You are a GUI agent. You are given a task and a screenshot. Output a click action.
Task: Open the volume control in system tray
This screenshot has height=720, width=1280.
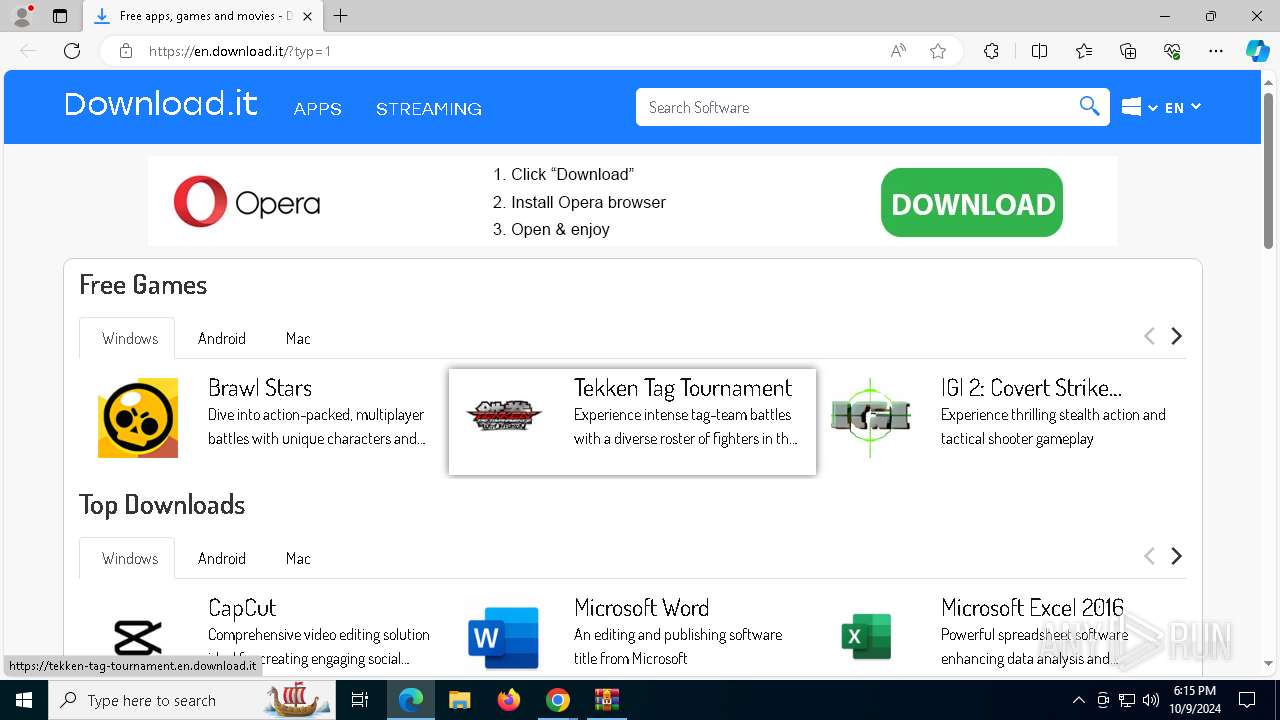[1151, 700]
